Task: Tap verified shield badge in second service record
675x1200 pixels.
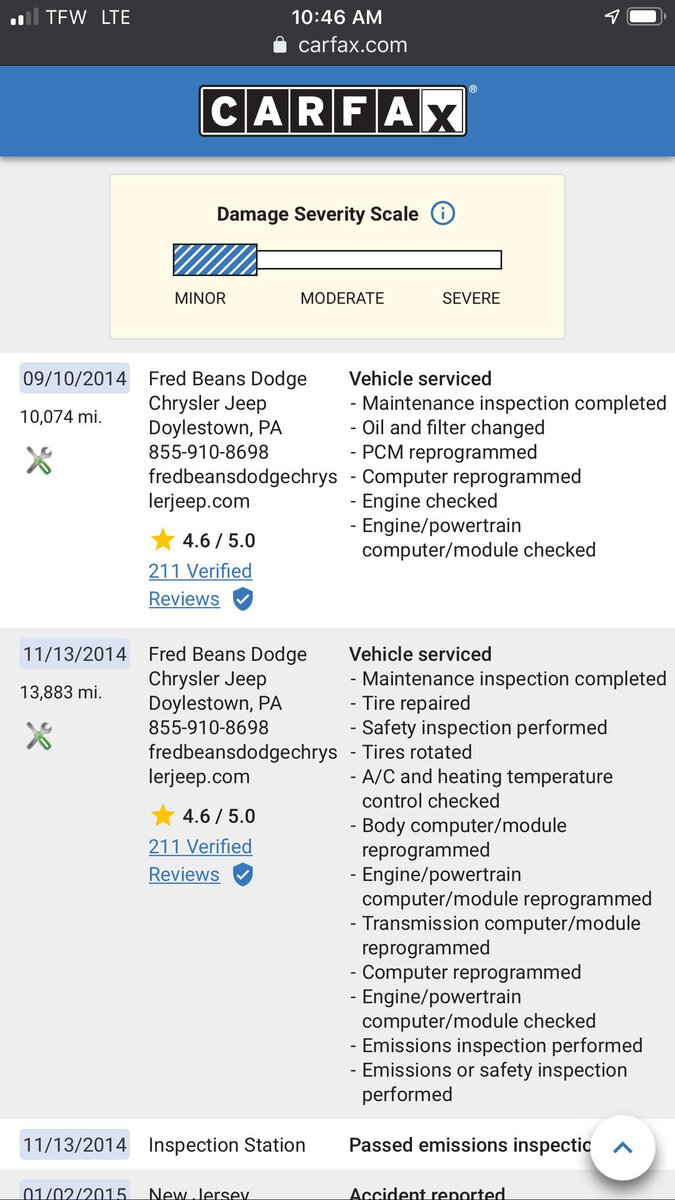Action: tap(242, 874)
